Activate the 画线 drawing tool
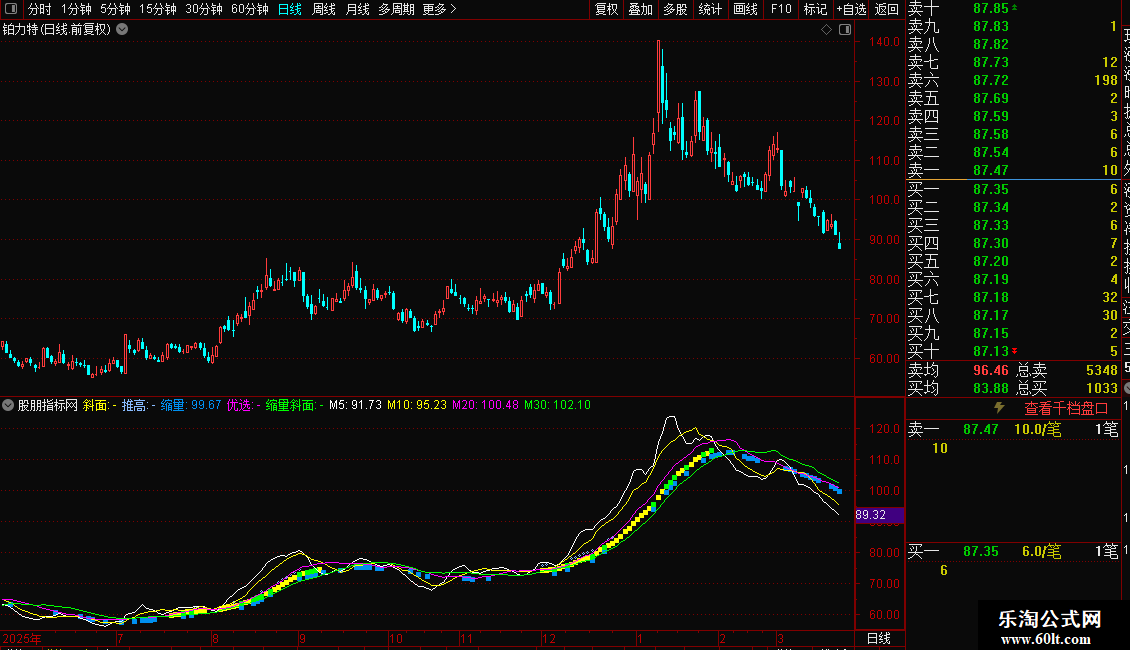 [x=745, y=9]
